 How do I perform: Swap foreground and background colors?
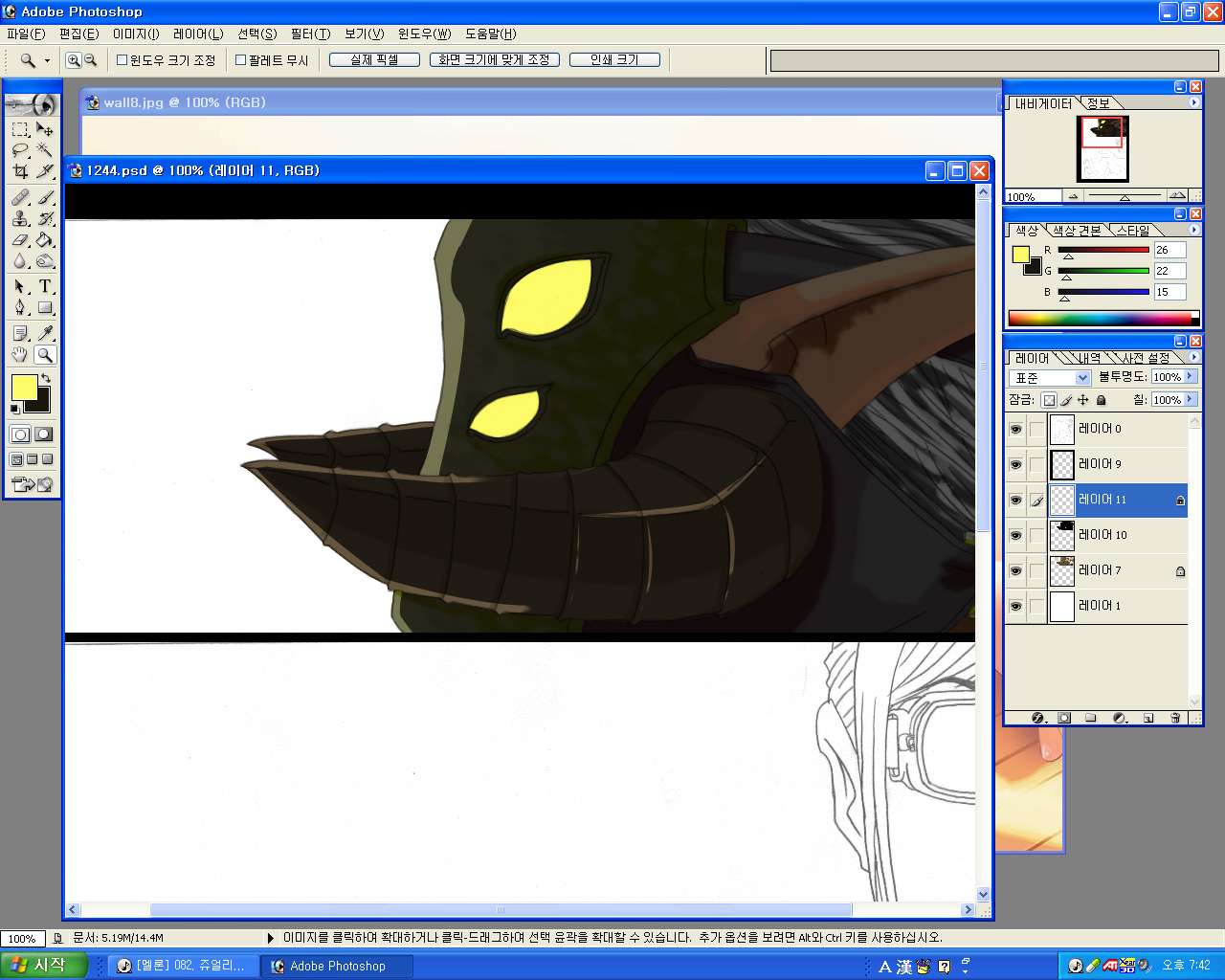pyautogui.click(x=45, y=379)
